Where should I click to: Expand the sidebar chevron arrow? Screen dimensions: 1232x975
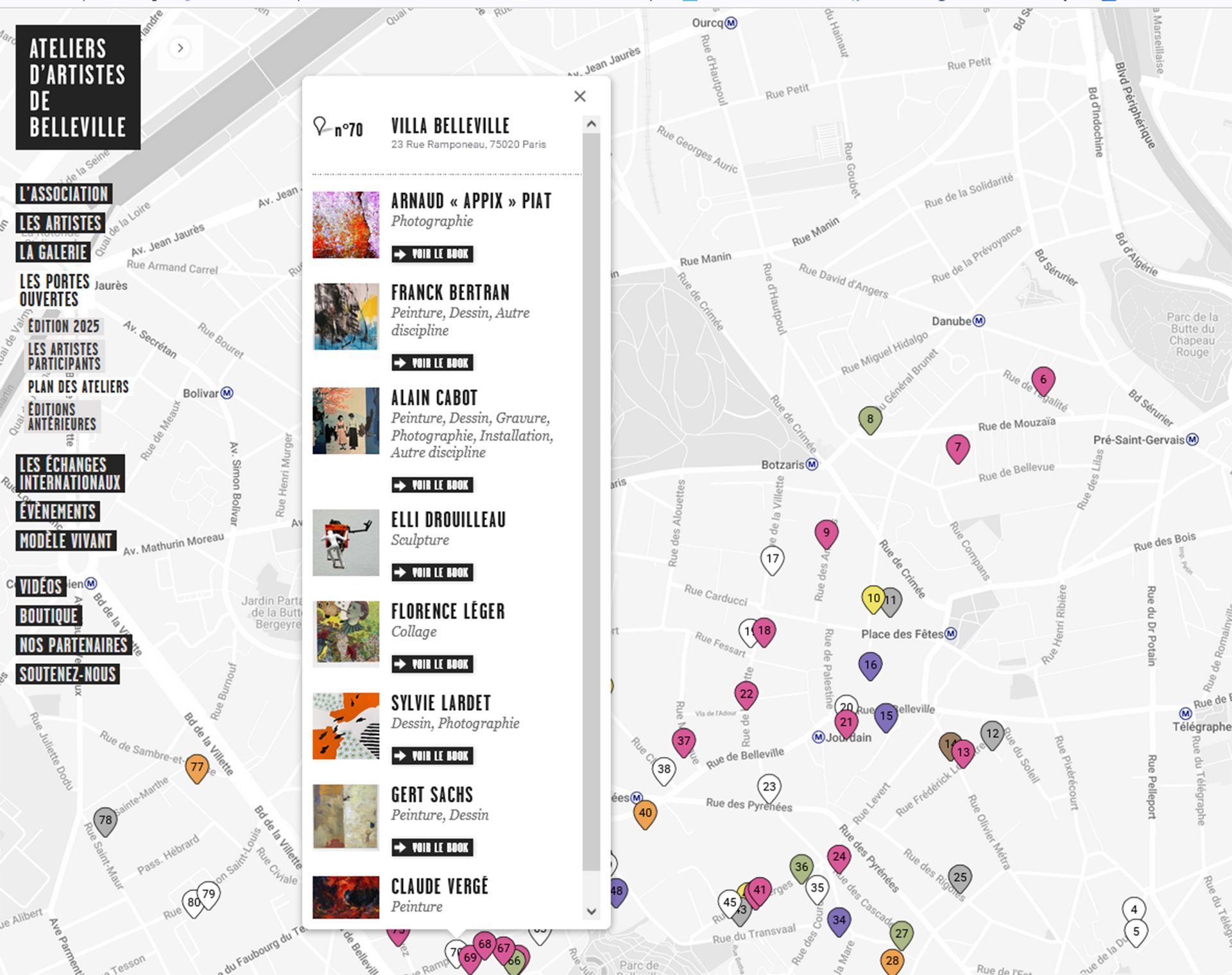tap(180, 48)
